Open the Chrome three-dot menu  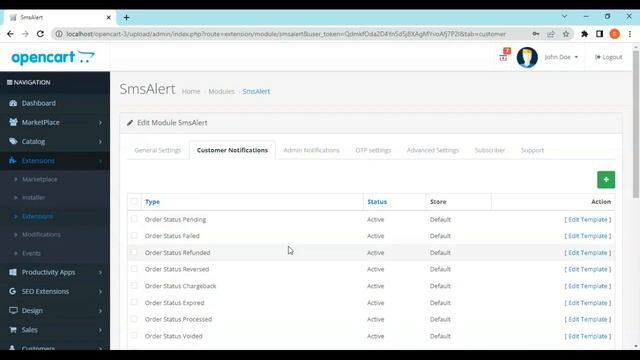(630, 34)
